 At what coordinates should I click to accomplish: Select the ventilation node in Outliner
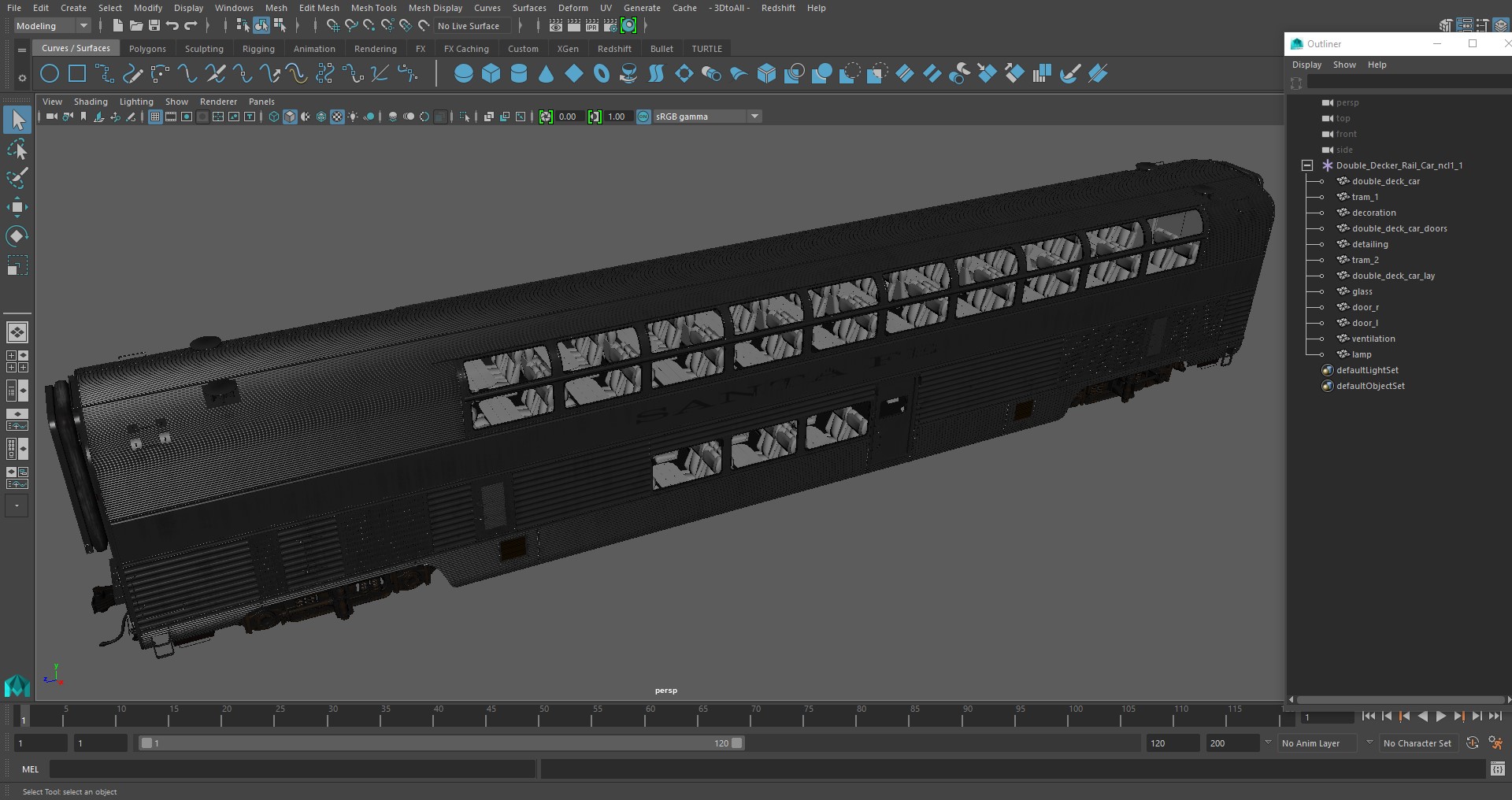1373,339
